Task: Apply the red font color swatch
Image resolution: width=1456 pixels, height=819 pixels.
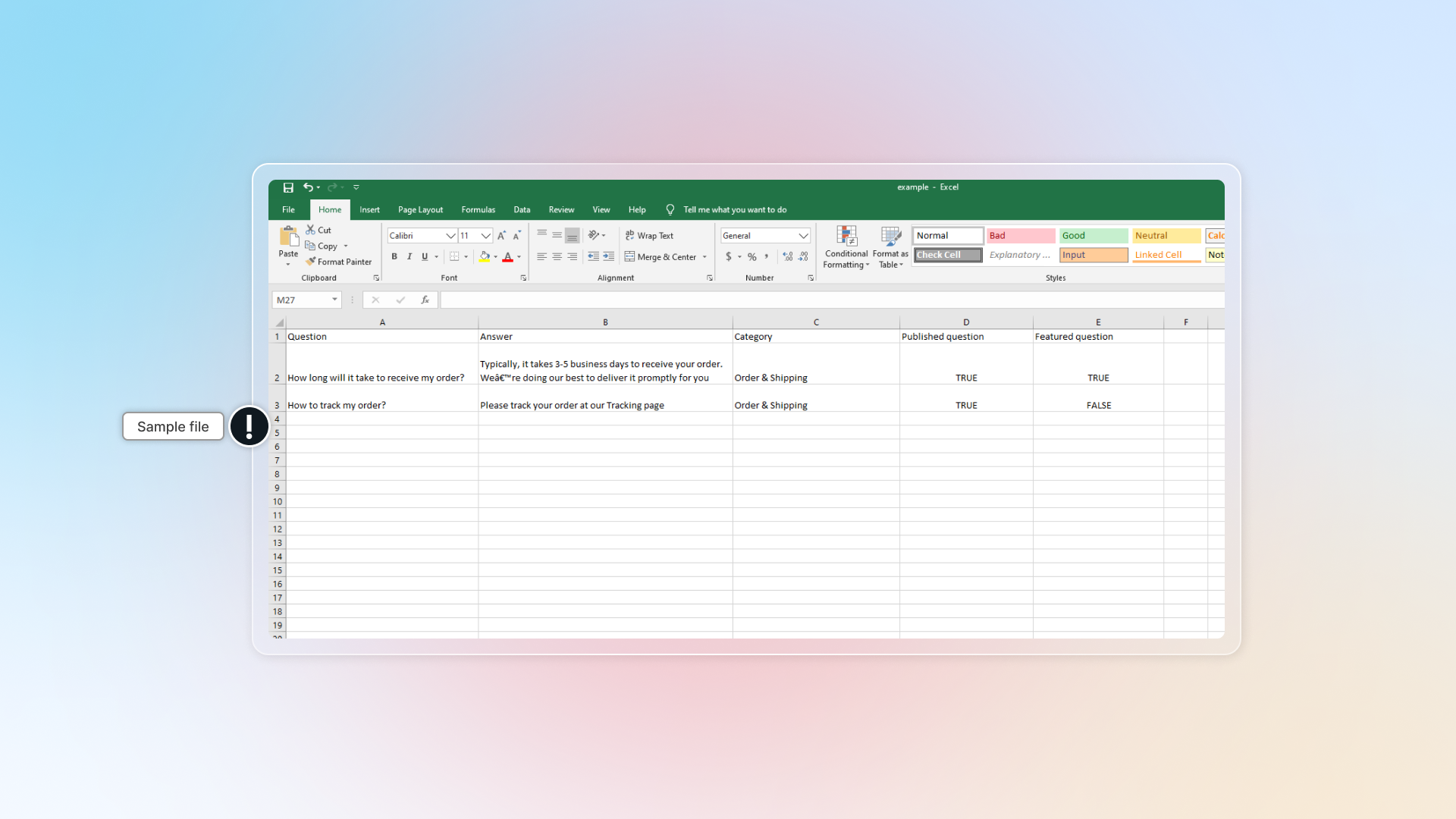Action: pyautogui.click(x=508, y=256)
